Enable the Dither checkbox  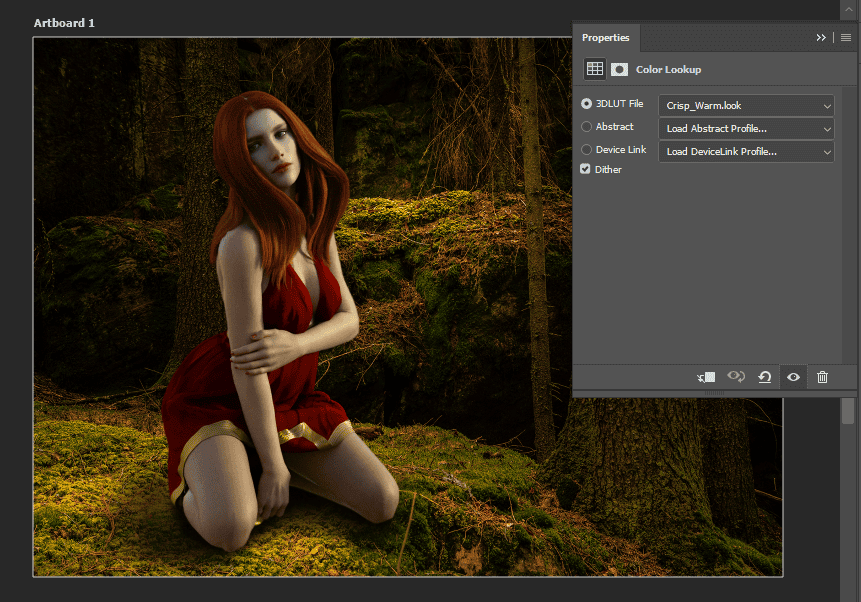tap(585, 168)
